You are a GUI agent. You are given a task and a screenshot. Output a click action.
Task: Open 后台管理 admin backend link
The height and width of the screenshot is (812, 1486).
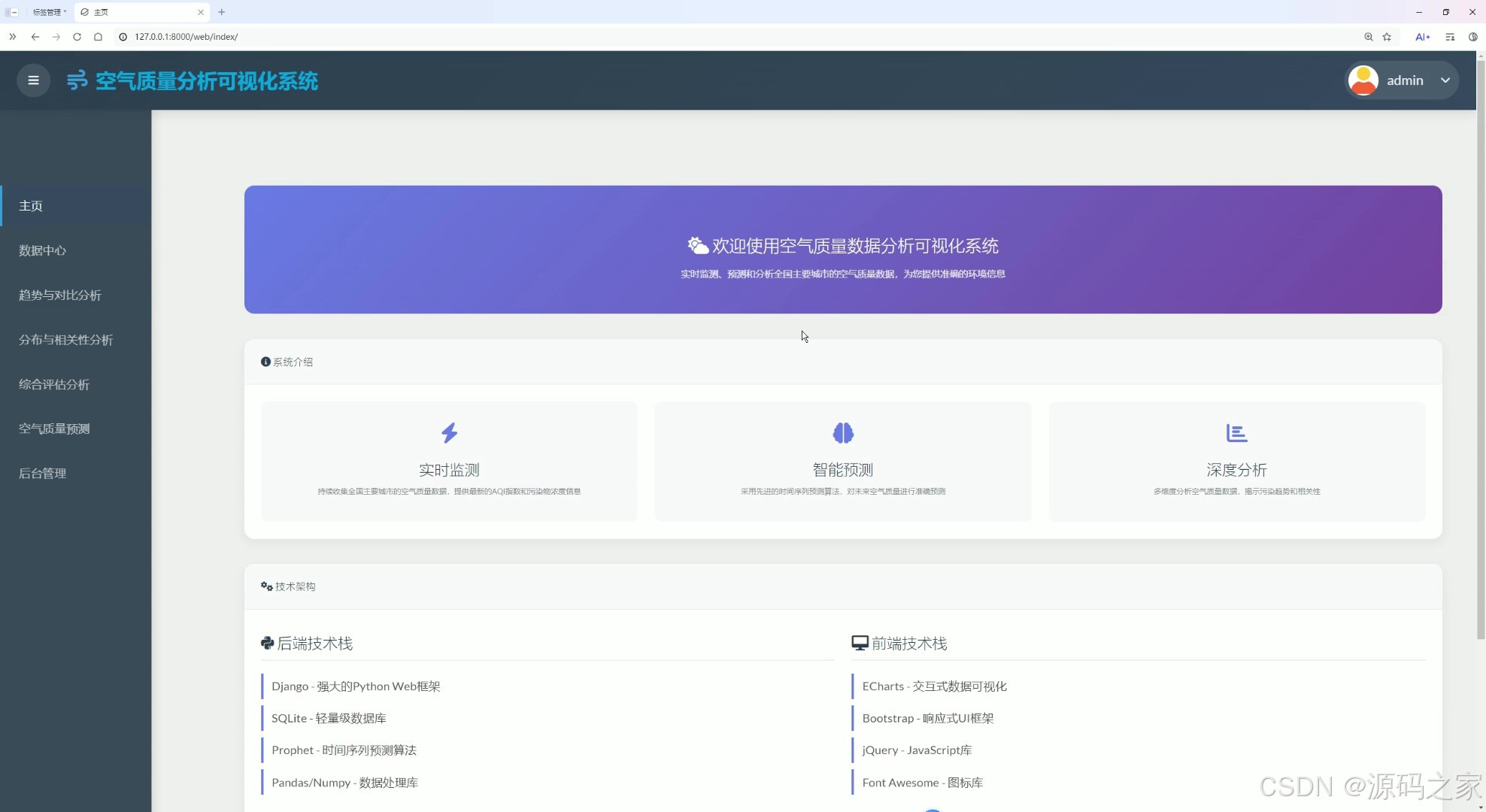(43, 473)
